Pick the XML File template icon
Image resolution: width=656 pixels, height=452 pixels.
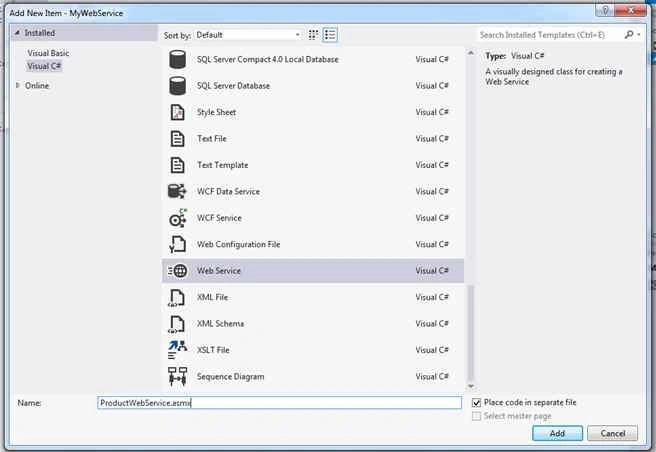[x=177, y=298]
